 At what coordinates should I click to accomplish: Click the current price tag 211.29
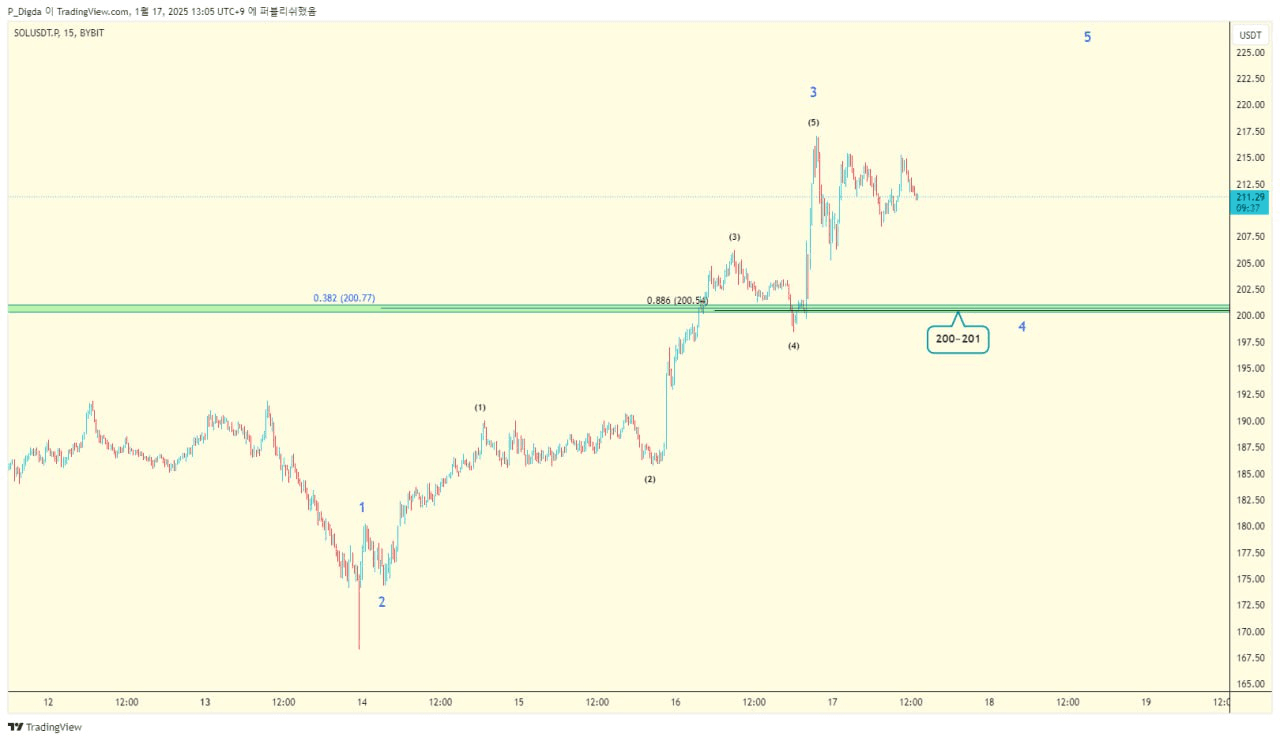[1251, 197]
